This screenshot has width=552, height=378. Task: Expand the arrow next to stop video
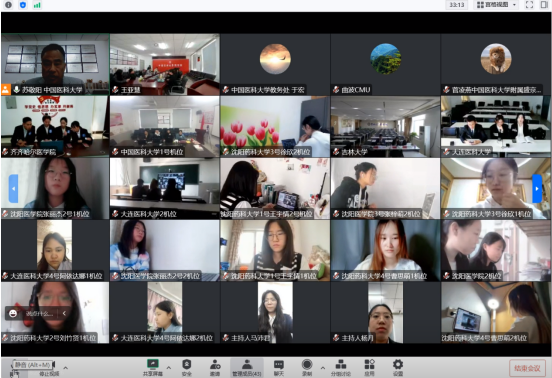coord(65,368)
